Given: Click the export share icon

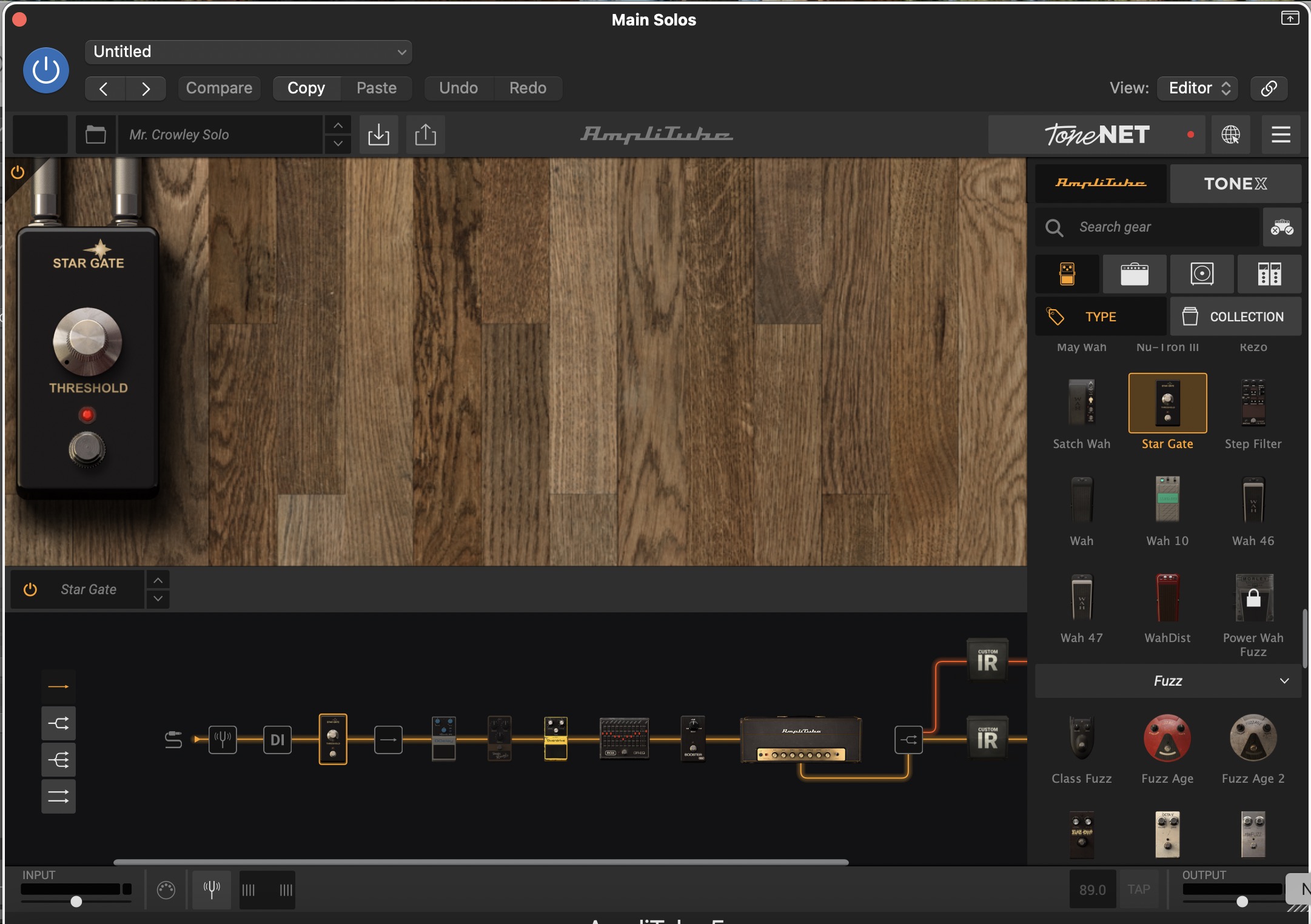Looking at the screenshot, I should (x=426, y=135).
